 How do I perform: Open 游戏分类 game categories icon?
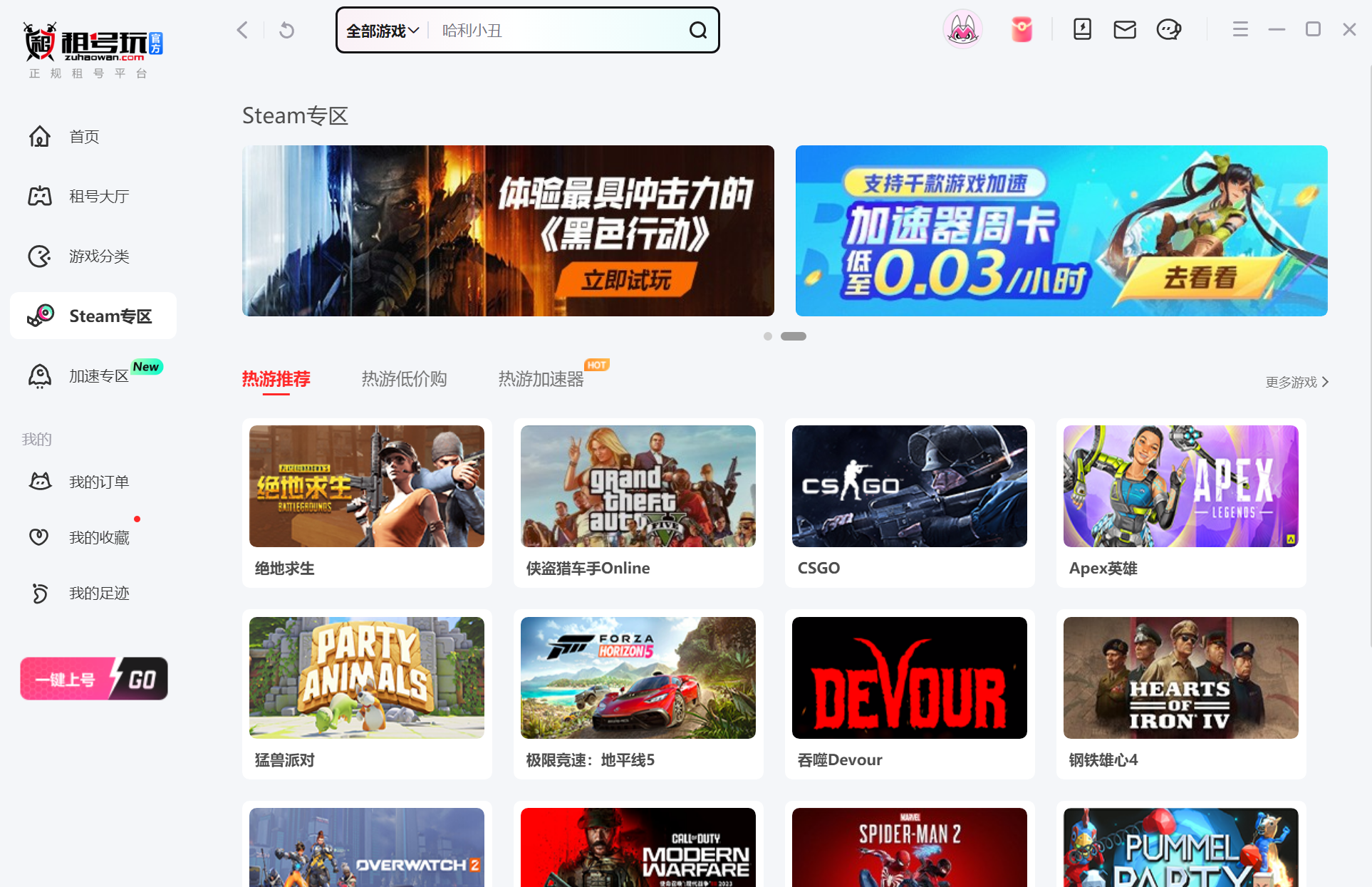tap(40, 256)
